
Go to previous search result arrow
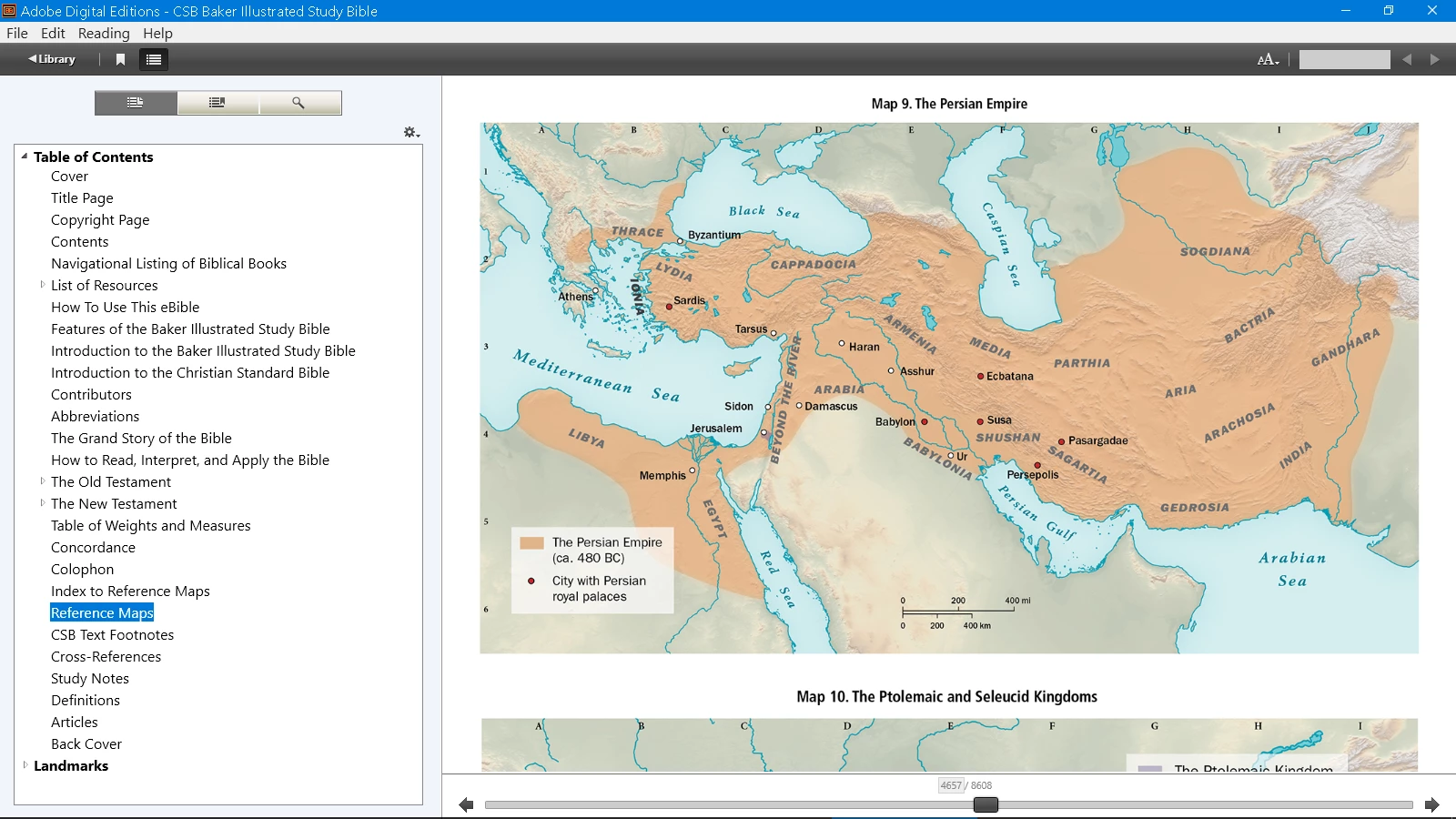click(1407, 59)
